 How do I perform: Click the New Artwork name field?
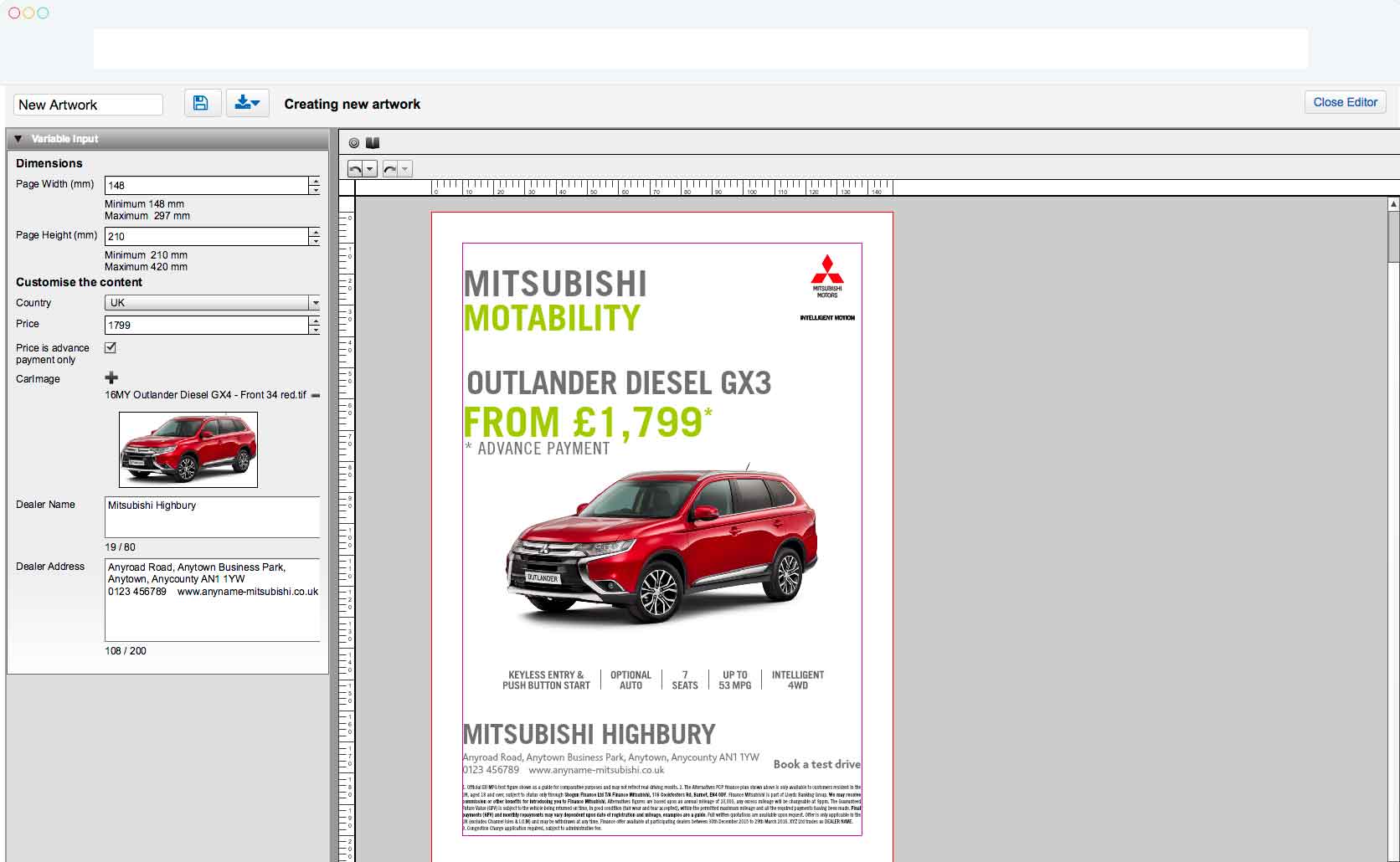pos(88,105)
